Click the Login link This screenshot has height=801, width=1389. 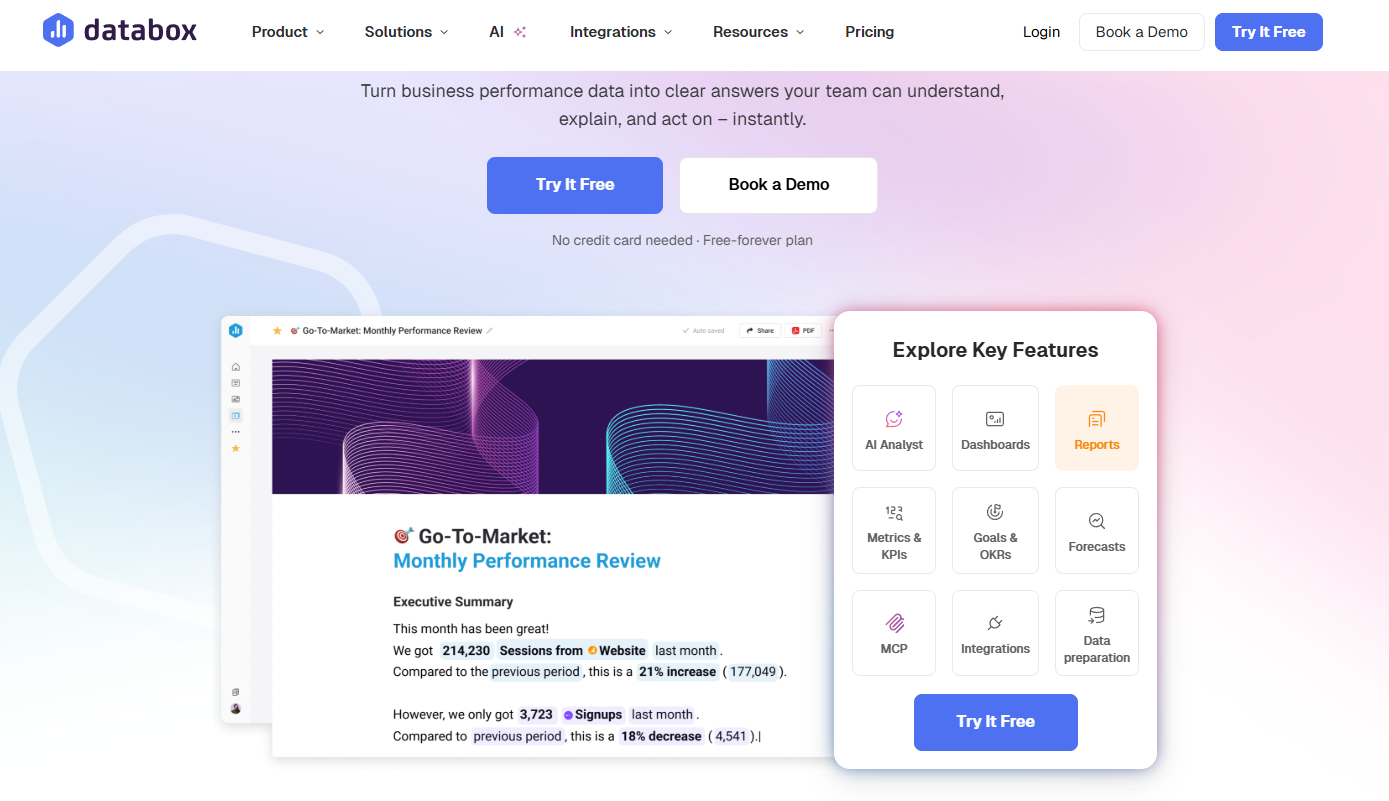(1041, 32)
